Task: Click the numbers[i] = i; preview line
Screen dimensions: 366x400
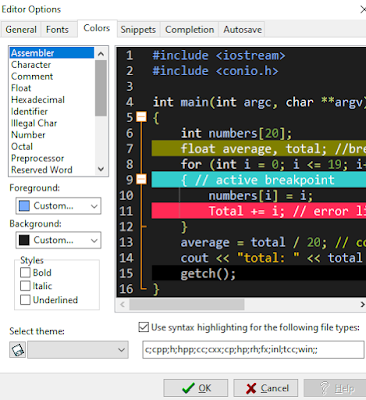Action: click(260, 196)
